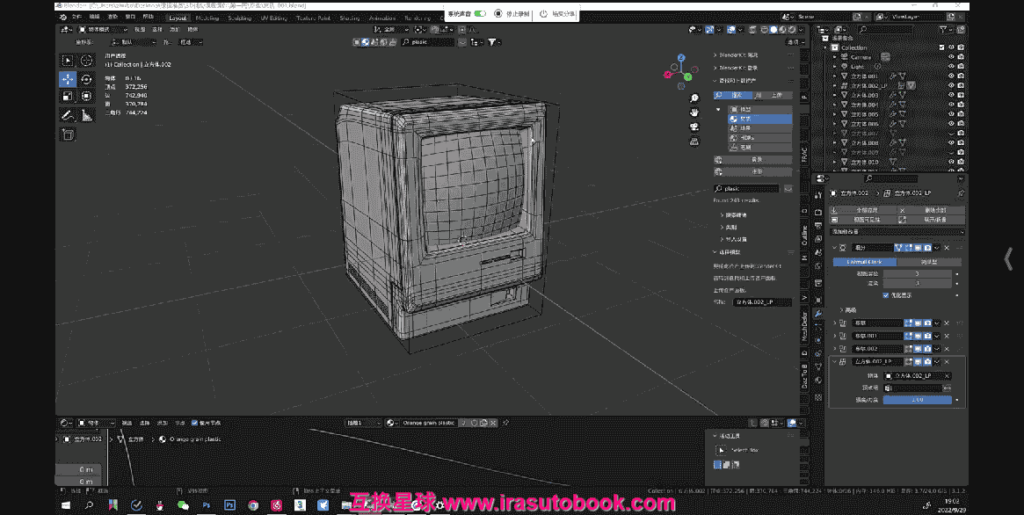Image resolution: width=1024 pixels, height=515 pixels.
Task: Activate the Transform tool
Action: pos(86,97)
